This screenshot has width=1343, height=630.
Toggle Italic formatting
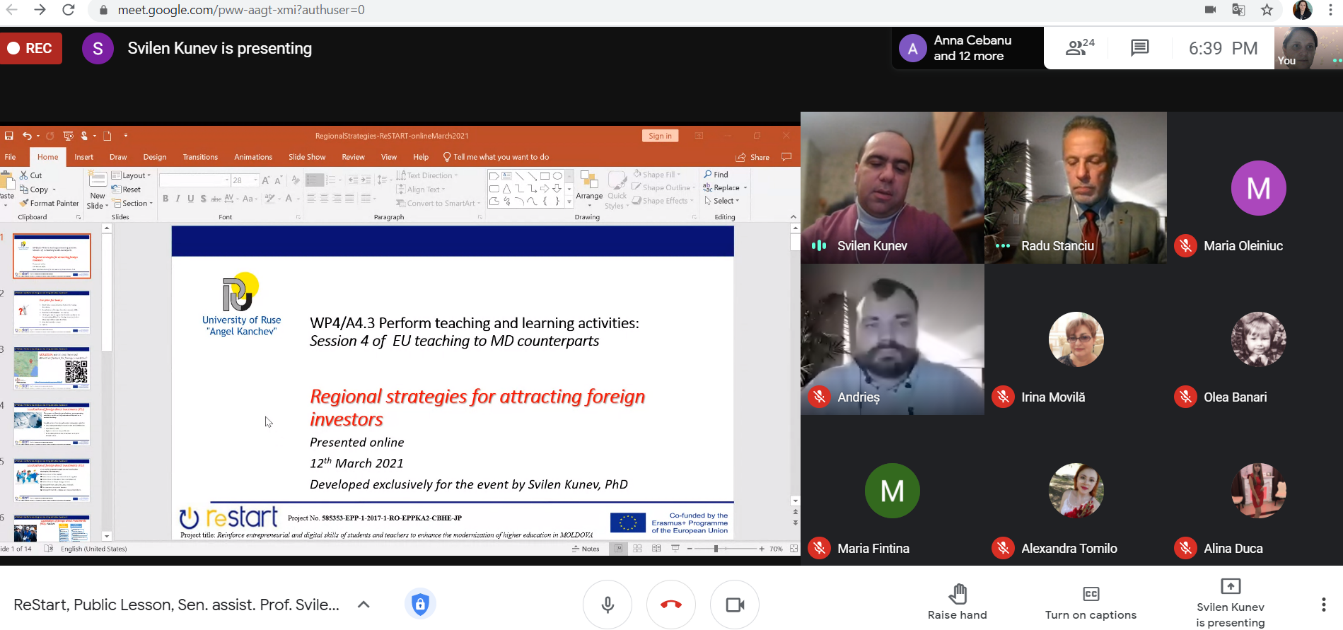[x=178, y=199]
